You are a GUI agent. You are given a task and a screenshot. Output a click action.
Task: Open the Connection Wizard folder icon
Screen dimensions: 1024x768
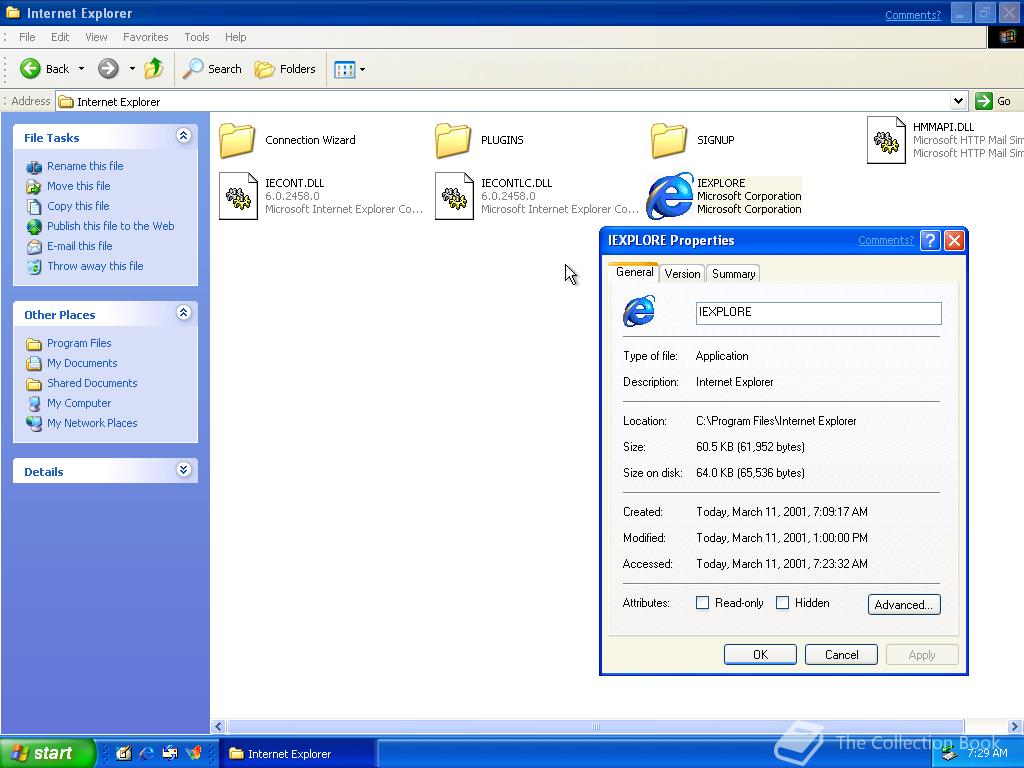click(237, 140)
